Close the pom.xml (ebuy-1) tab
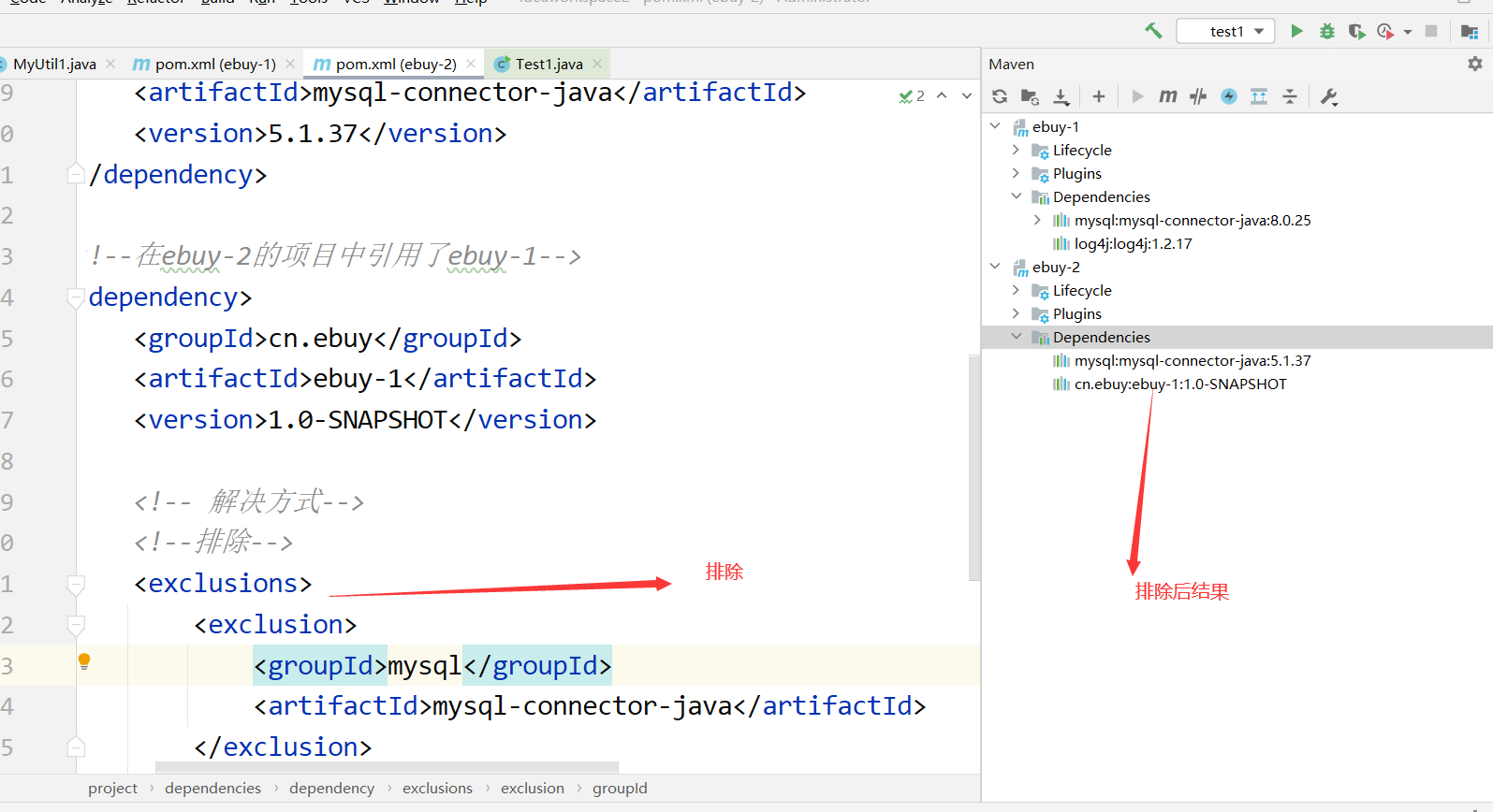Screen dimensions: 1493x812 290,64
